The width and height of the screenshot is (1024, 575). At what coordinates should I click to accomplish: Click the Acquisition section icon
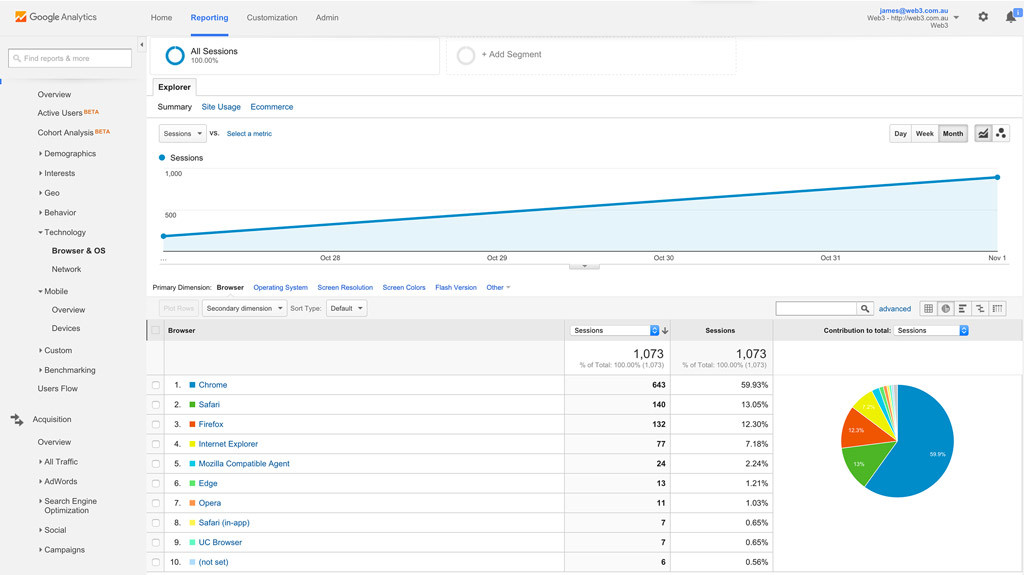point(17,419)
